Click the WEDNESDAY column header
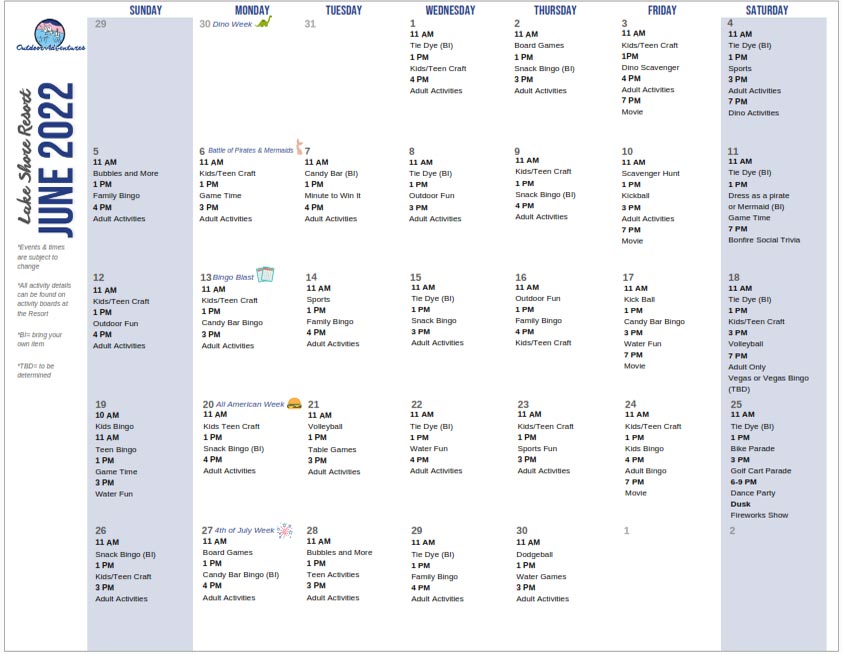Screen dimensions: 842x654 (x=450, y=10)
